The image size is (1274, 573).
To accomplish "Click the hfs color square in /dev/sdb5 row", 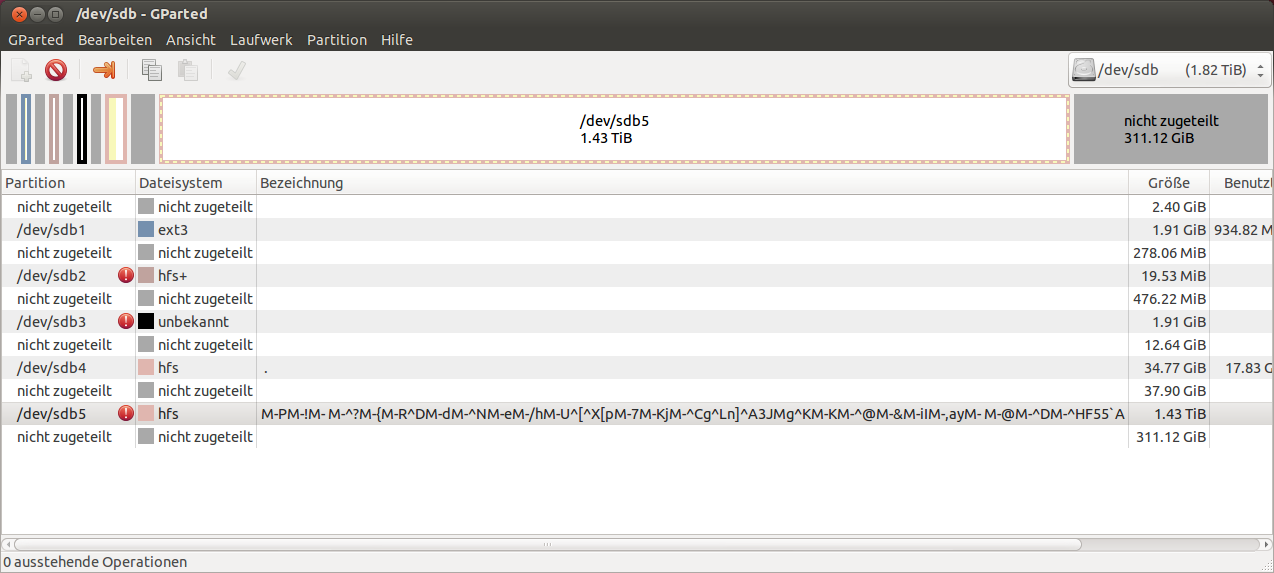I will [146, 414].
